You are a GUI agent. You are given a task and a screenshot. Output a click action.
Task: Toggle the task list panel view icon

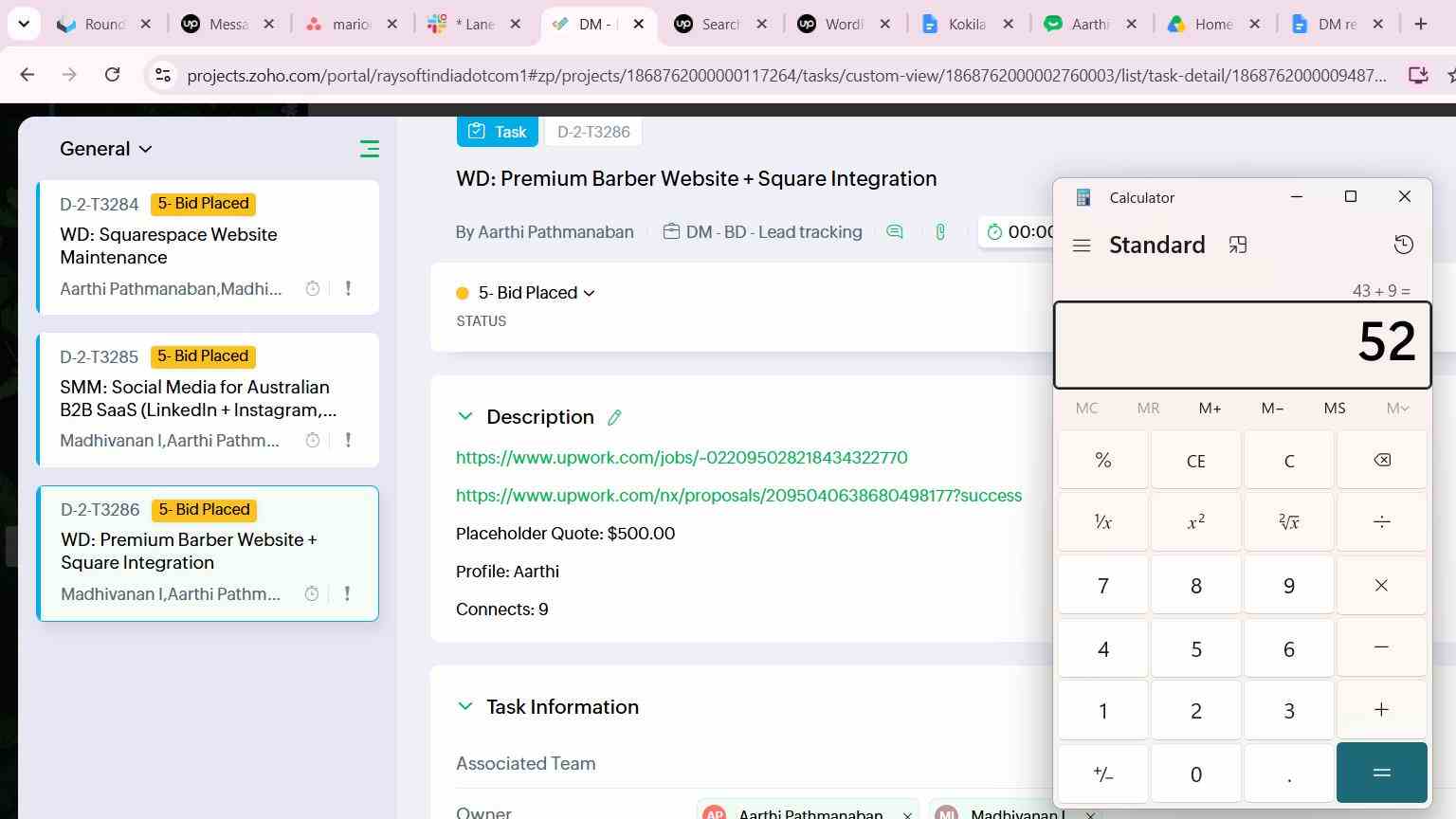pyautogui.click(x=369, y=149)
